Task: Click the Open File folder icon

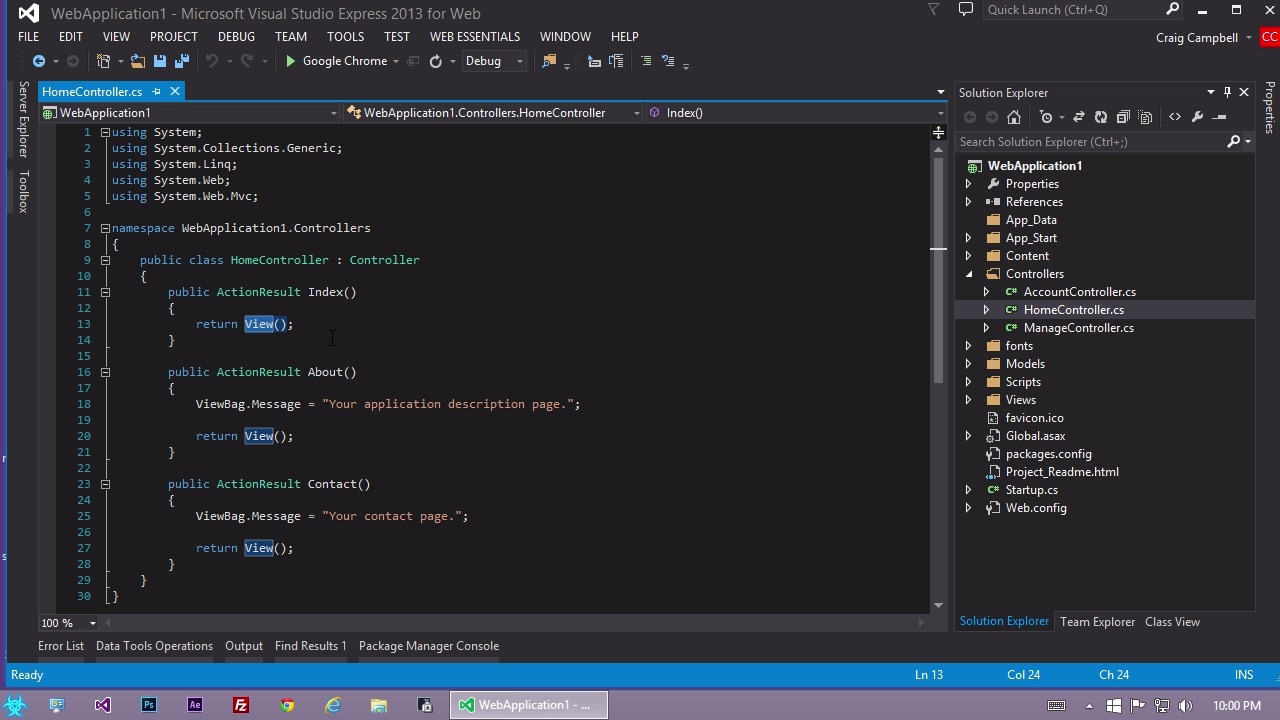Action: coord(137,61)
